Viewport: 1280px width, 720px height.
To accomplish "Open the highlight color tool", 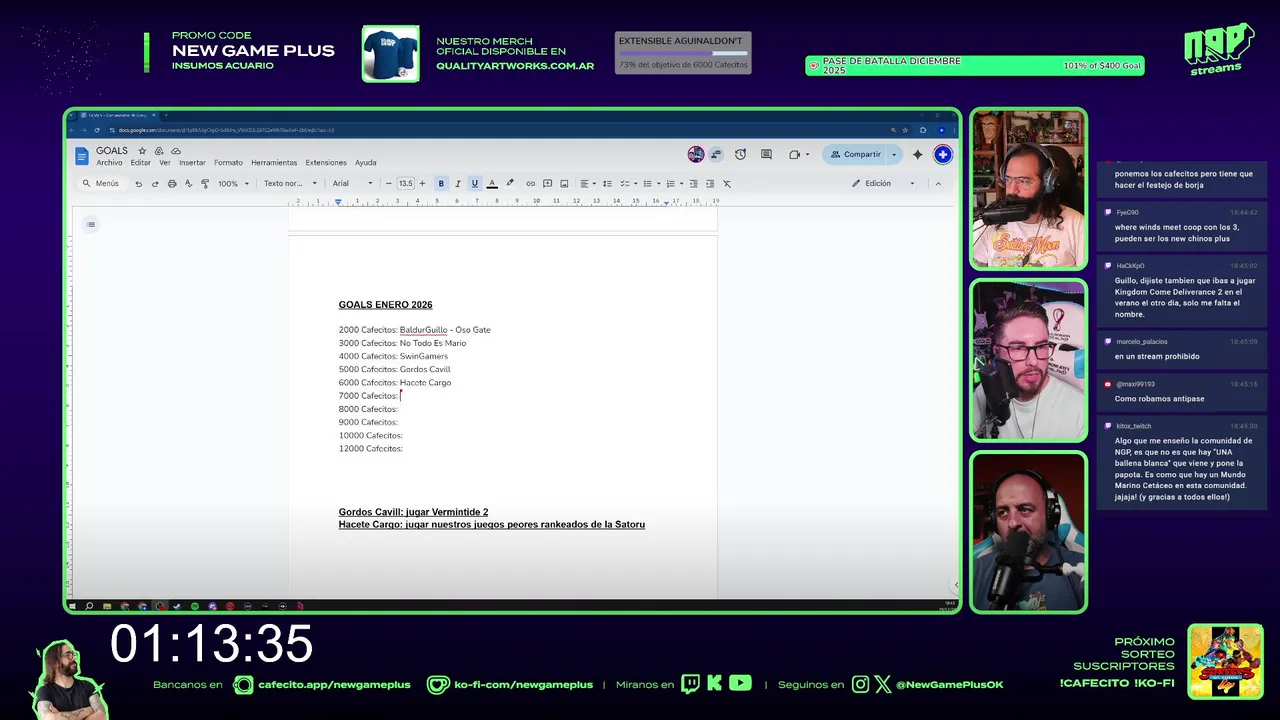I will pyautogui.click(x=510, y=184).
